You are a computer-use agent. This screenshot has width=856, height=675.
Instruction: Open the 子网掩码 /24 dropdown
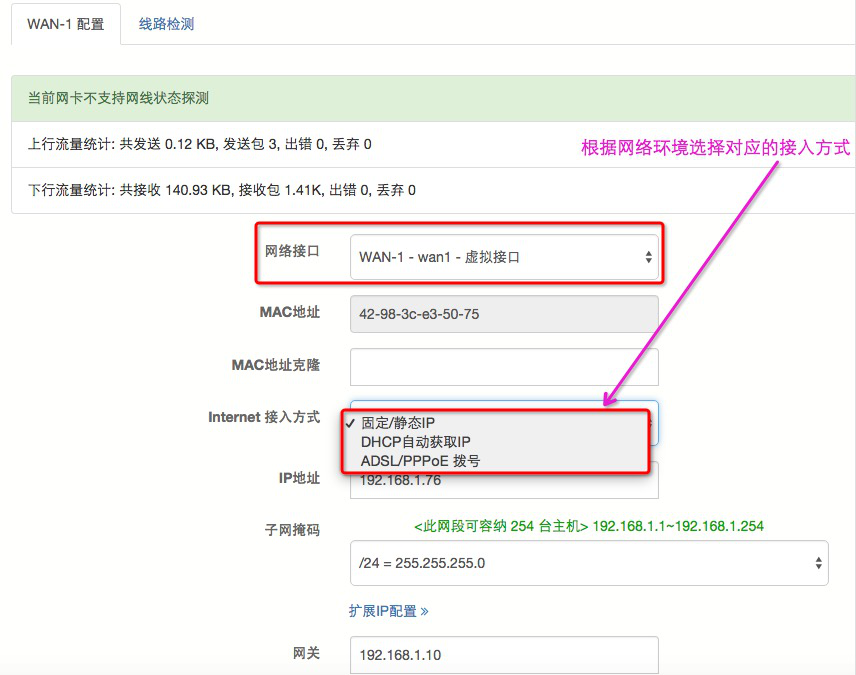[588, 563]
